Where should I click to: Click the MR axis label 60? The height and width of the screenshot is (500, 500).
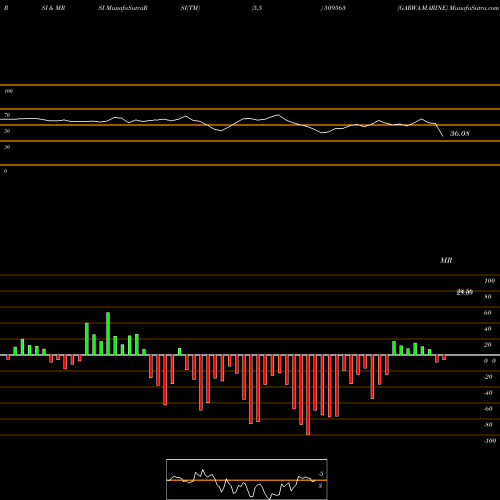point(488,313)
